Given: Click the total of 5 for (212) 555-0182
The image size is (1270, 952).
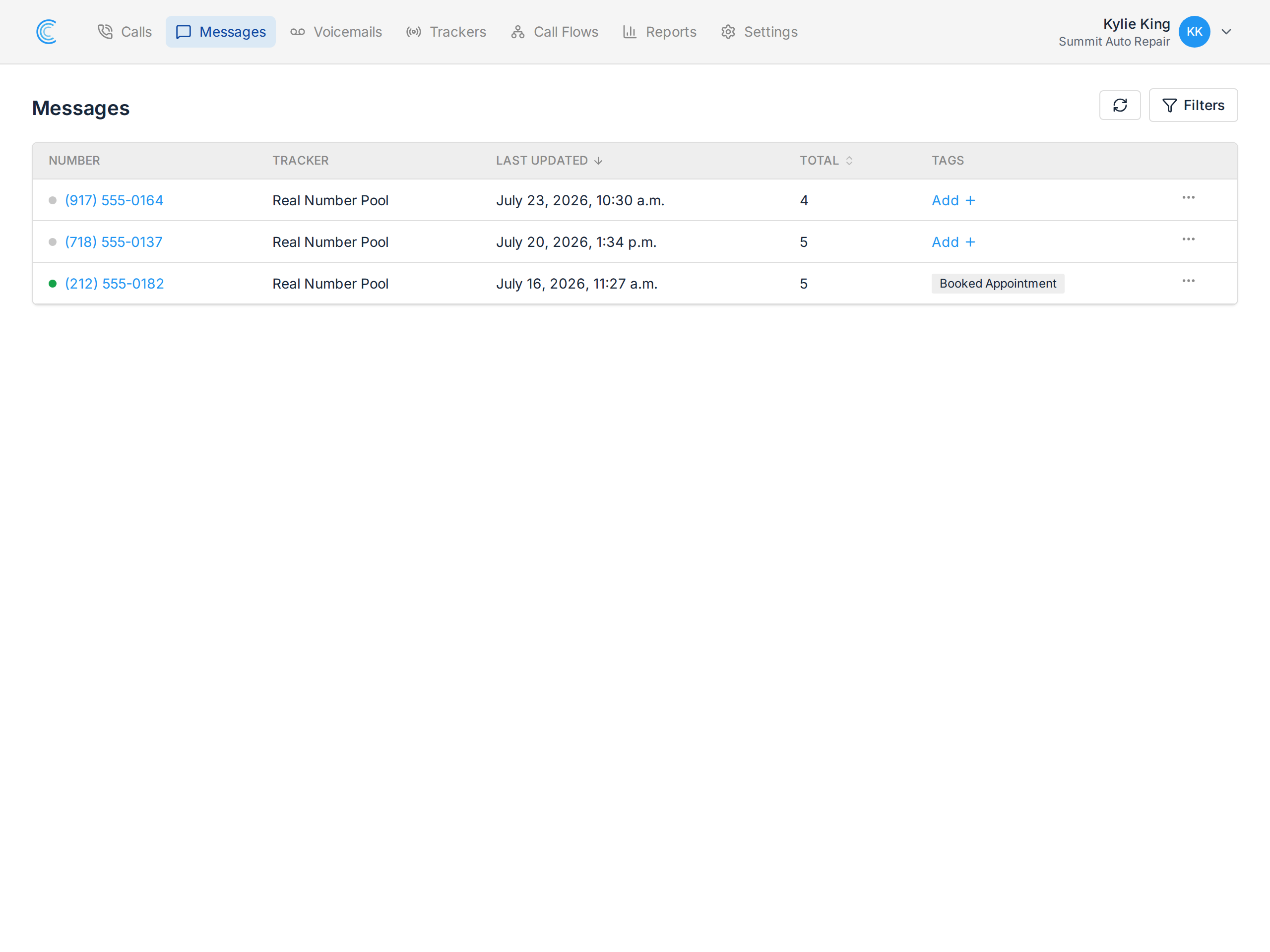Looking at the screenshot, I should [x=804, y=284].
